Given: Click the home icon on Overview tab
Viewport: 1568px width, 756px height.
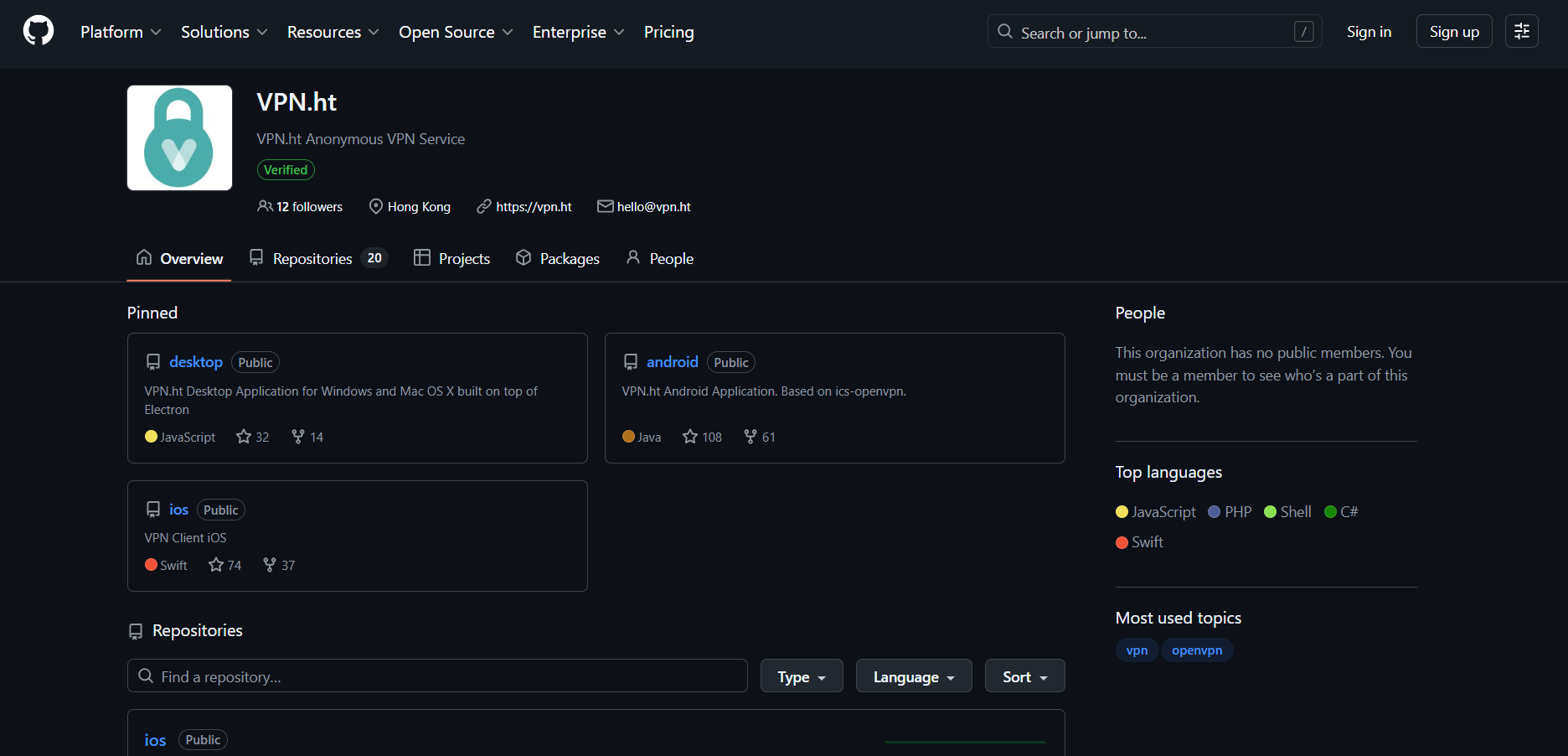Looking at the screenshot, I should tap(144, 257).
